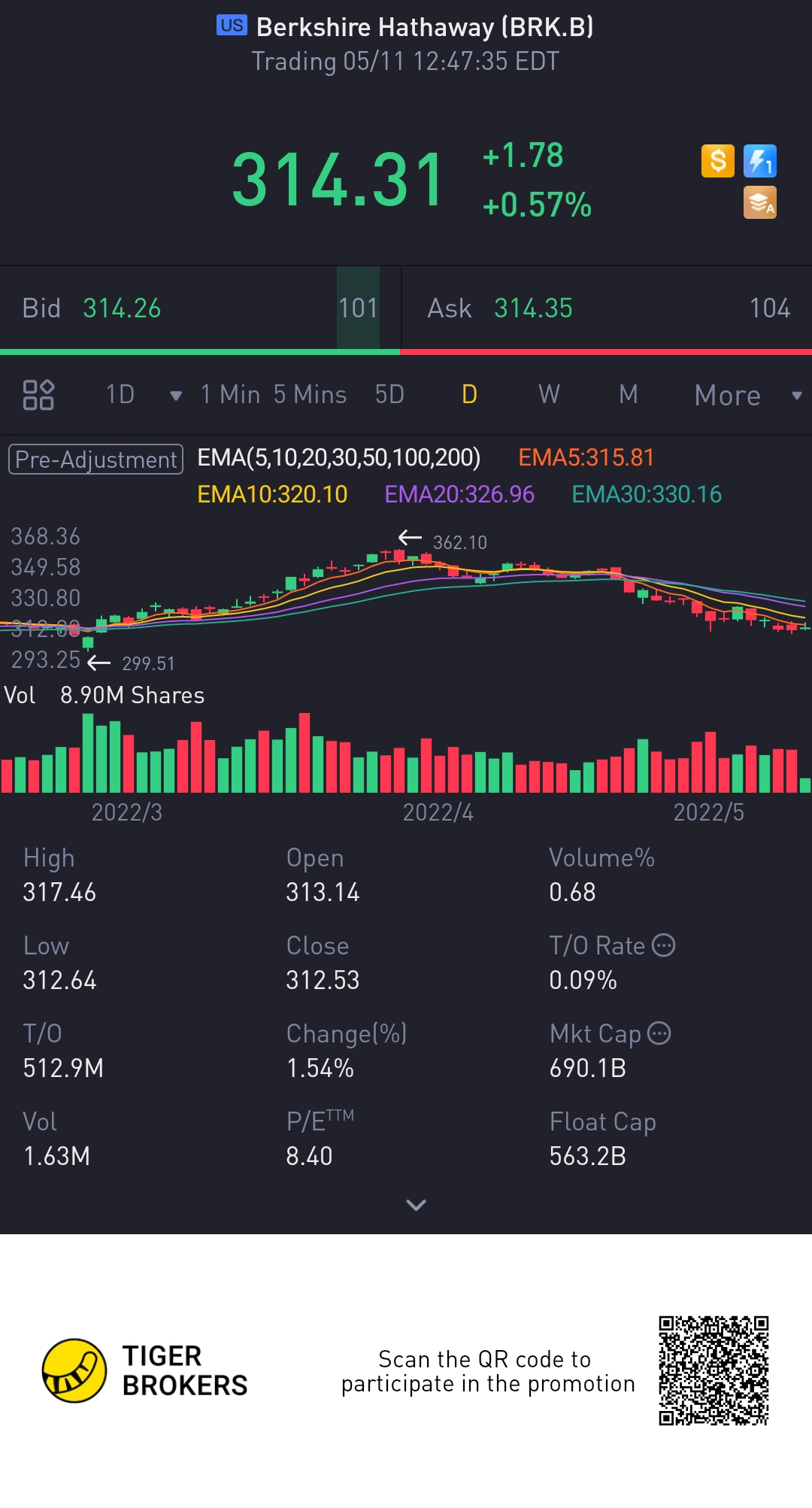Image resolution: width=812 pixels, height=1508 pixels.
Task: Tap the Trading 05/11 12:47:35 EDT status
Action: click(x=405, y=61)
